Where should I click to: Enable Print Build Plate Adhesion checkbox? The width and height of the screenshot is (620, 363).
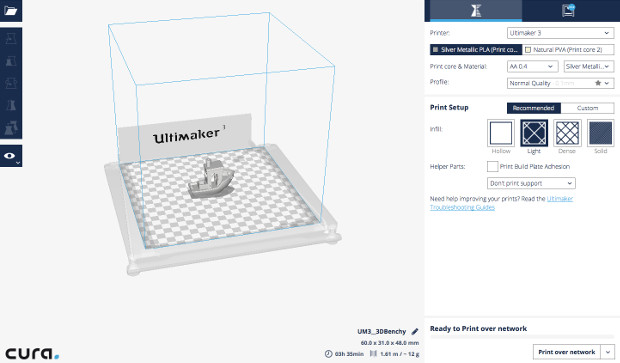click(x=492, y=166)
